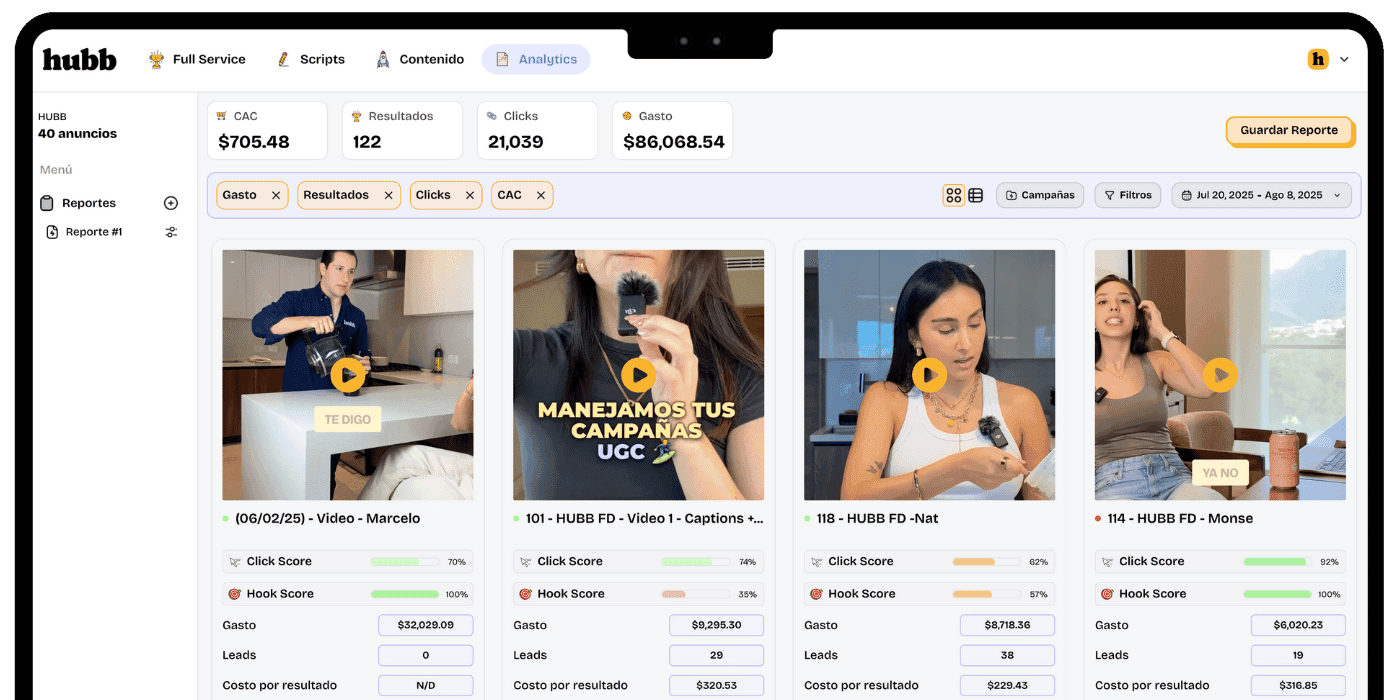Image resolution: width=1400 pixels, height=700 pixels.
Task: Play the 101 HUBB FD Captions video
Action: click(x=638, y=375)
